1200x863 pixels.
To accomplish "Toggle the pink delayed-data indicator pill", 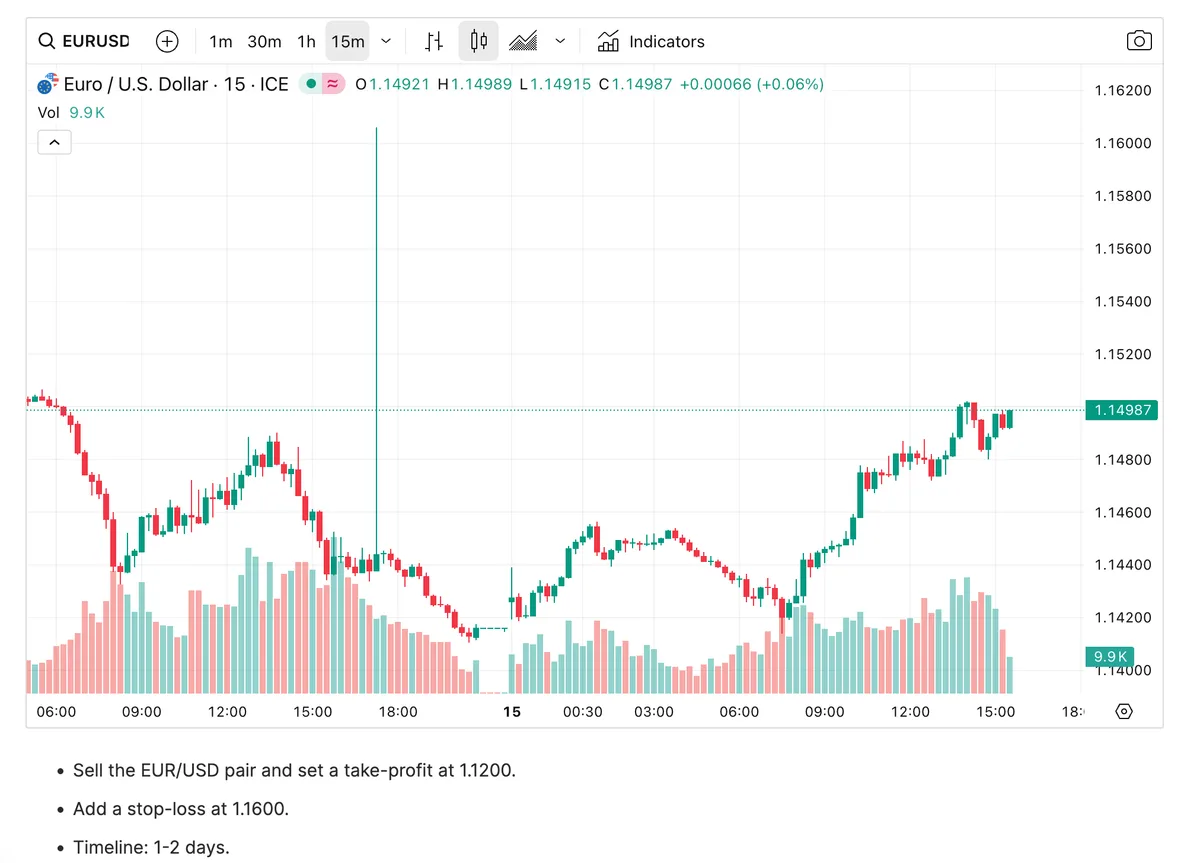I will point(334,84).
